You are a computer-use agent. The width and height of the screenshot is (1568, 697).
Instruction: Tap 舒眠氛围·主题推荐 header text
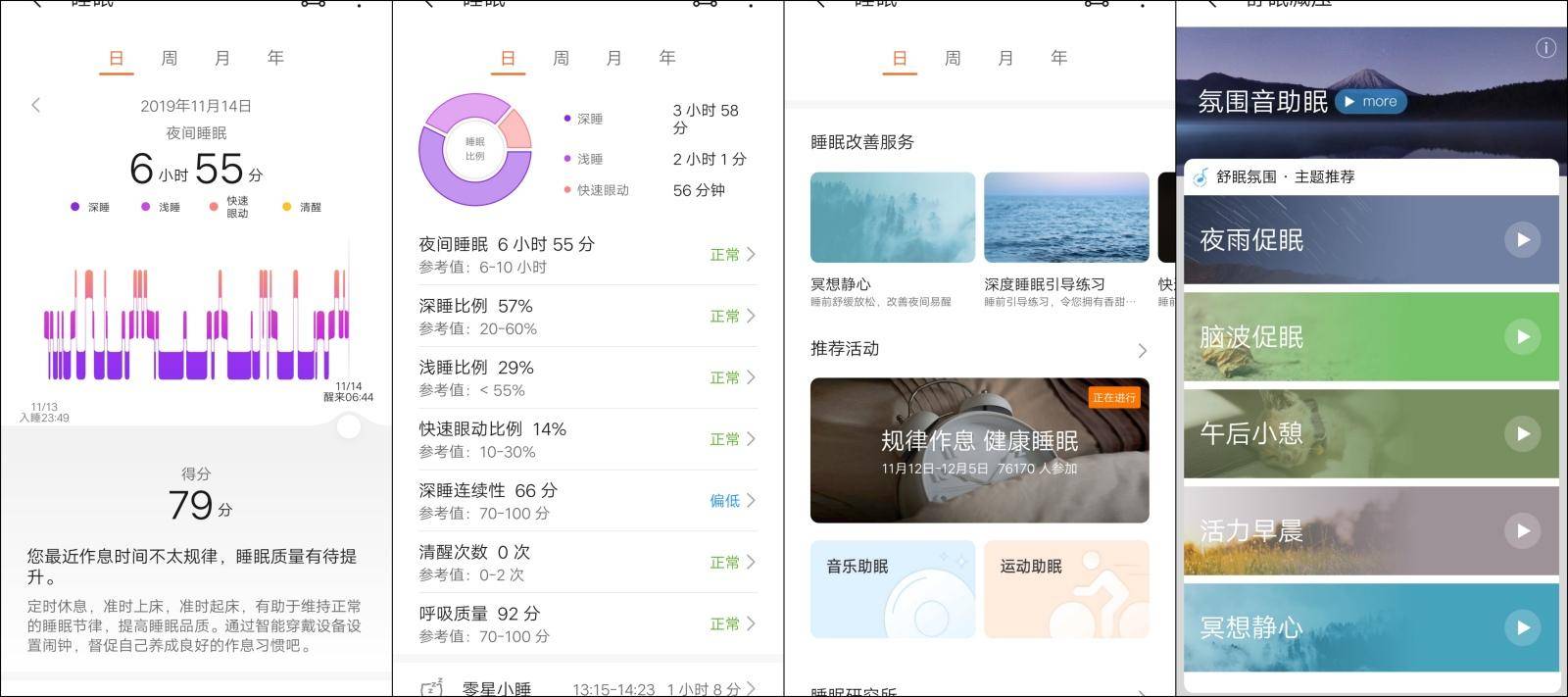point(1286,177)
